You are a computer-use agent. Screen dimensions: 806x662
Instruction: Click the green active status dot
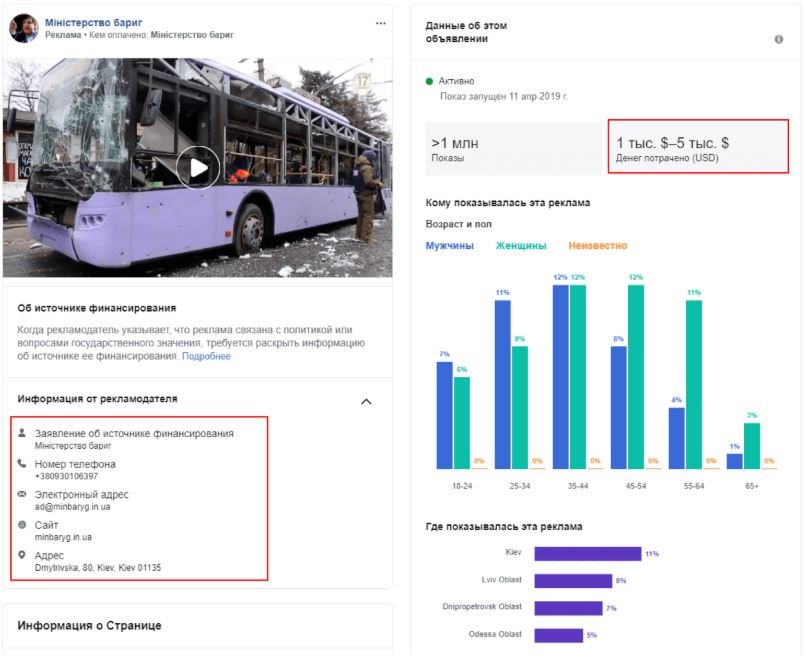click(x=430, y=81)
